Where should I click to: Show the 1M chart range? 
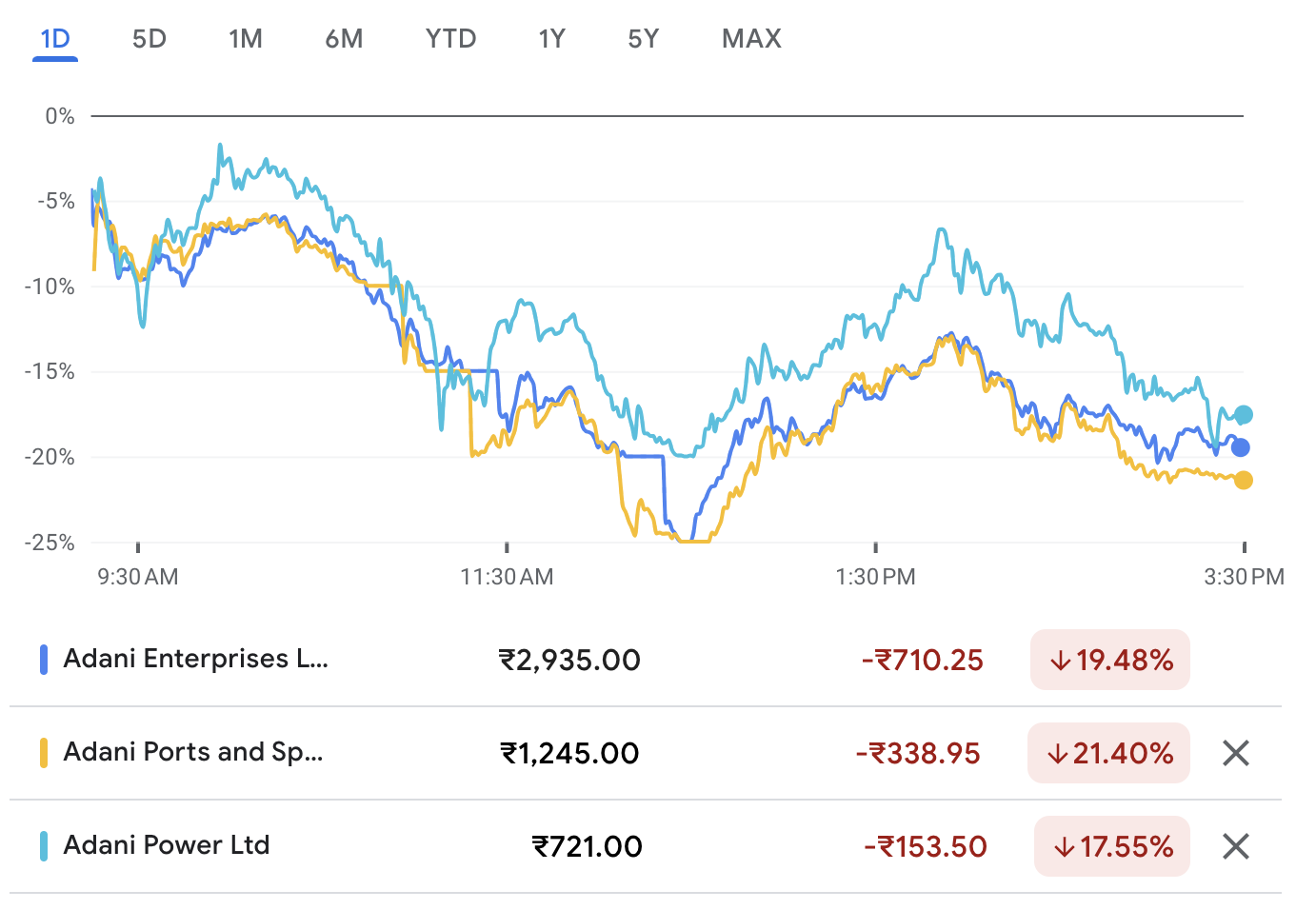pos(245,39)
